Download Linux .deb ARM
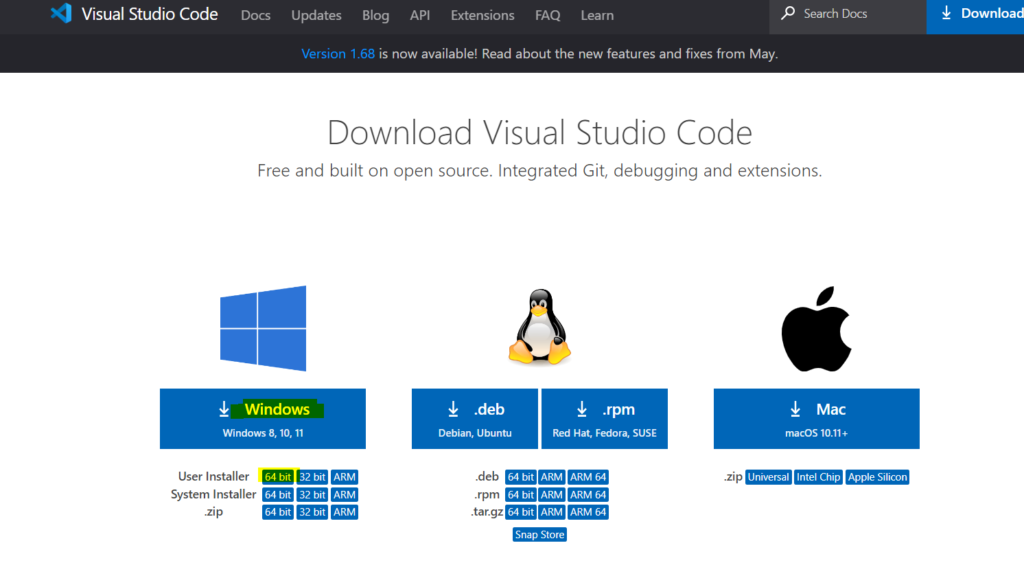 [x=552, y=477]
